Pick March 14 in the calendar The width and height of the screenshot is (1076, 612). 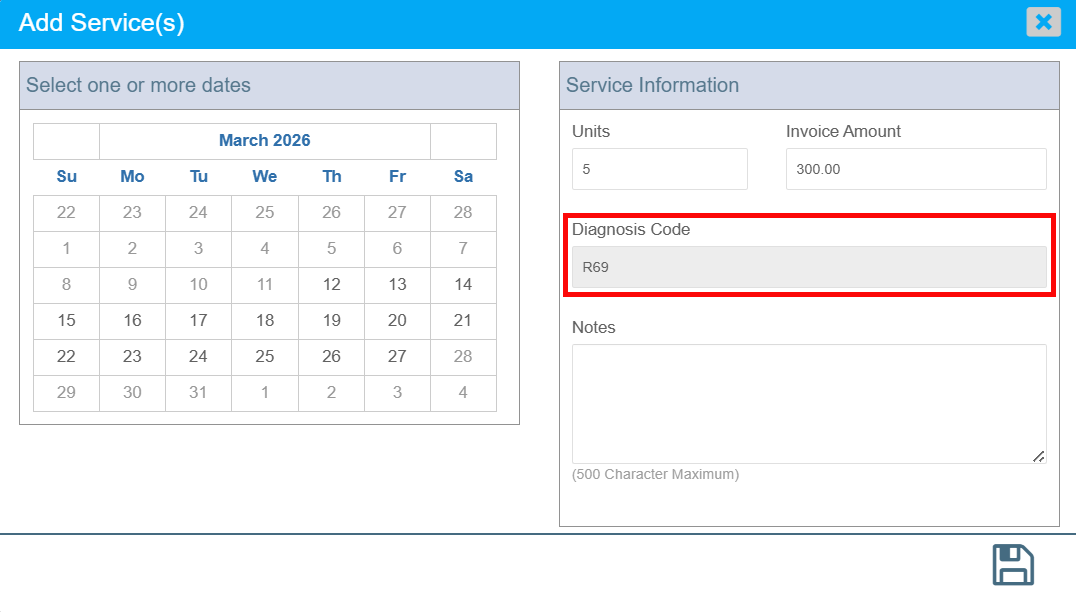pos(463,285)
